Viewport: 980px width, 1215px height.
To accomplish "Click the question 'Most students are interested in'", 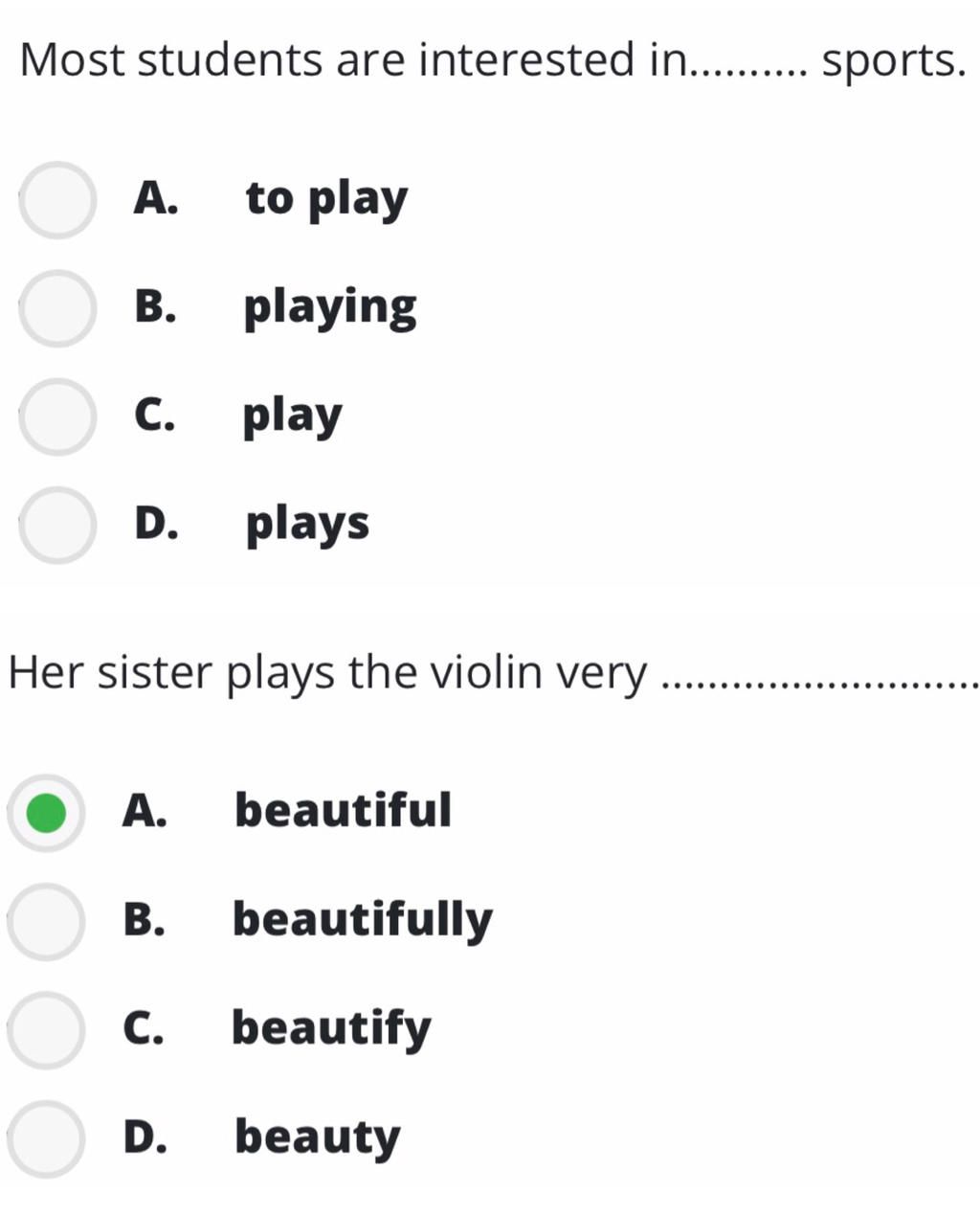I will tap(354, 59).
